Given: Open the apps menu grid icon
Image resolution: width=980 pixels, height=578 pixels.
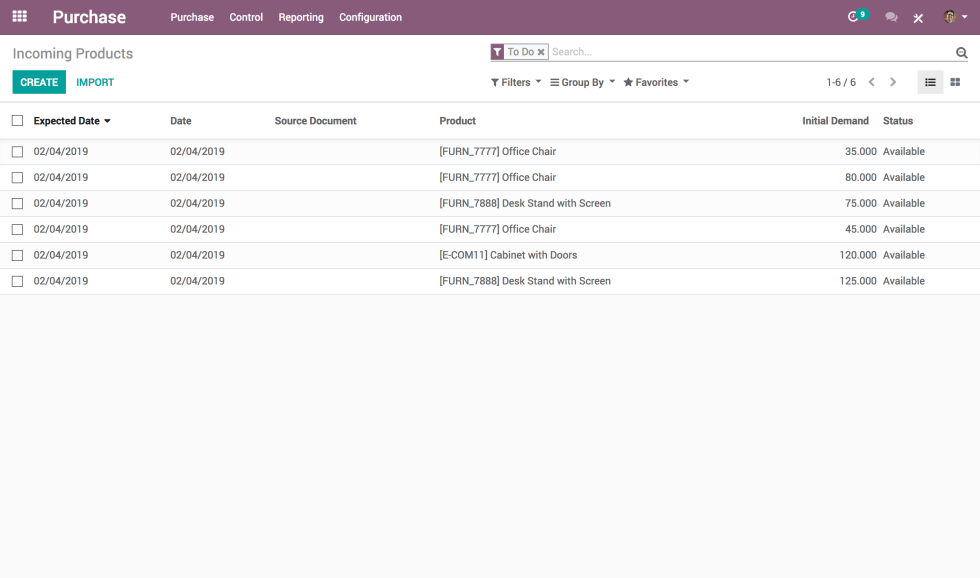Looking at the screenshot, I should click(18, 17).
